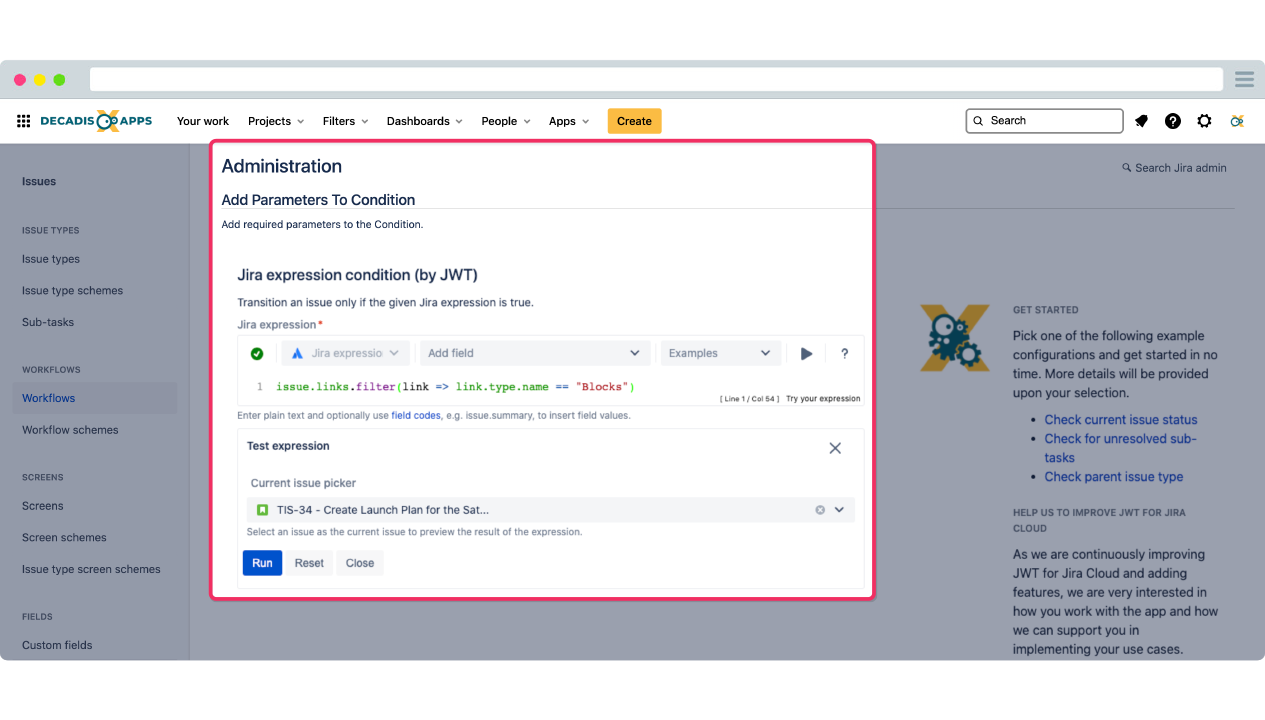Select Issue type screen schemes in sidebar
Image resolution: width=1265 pixels, height=720 pixels.
91,570
